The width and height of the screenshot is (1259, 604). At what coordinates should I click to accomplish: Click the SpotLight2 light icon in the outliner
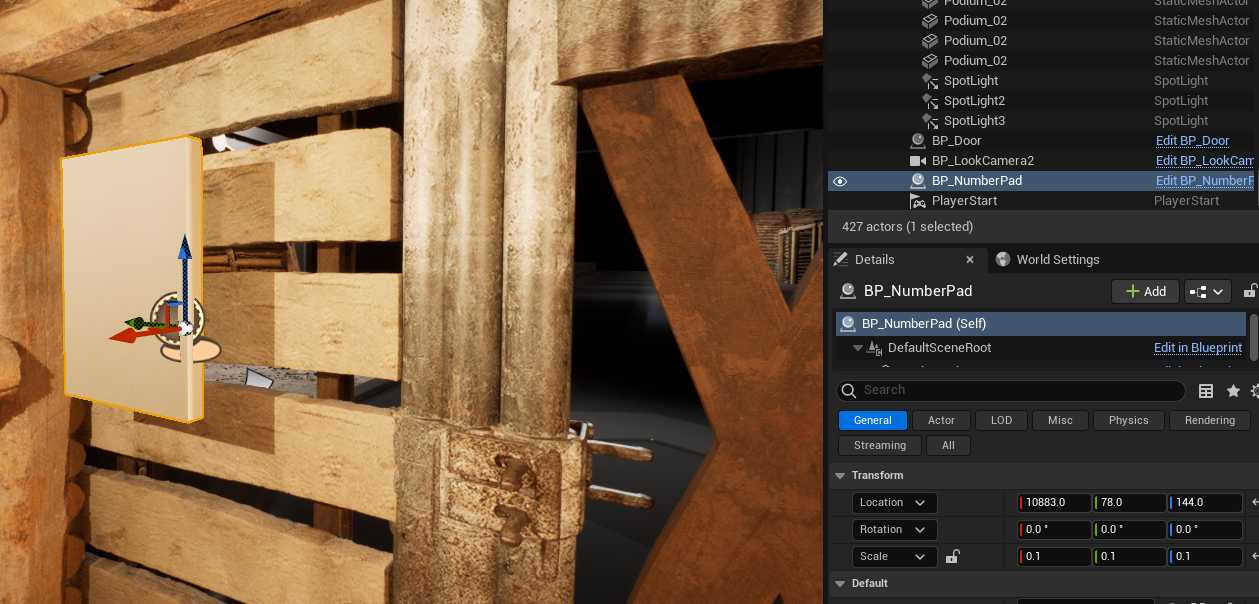929,101
